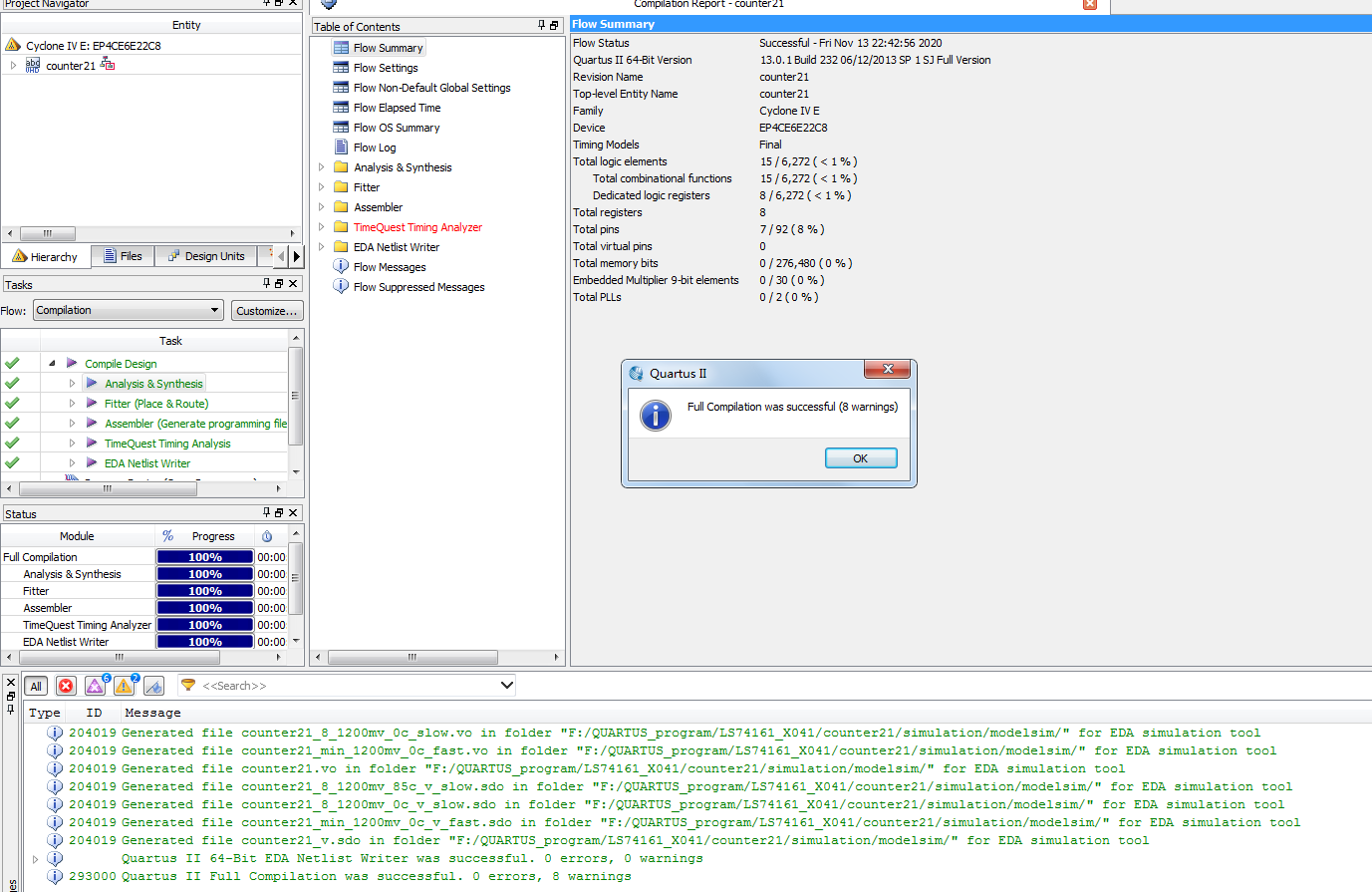This screenshot has height=892, width=1372.
Task: Click the Full Compilation 100% progress bar
Action: coord(204,557)
